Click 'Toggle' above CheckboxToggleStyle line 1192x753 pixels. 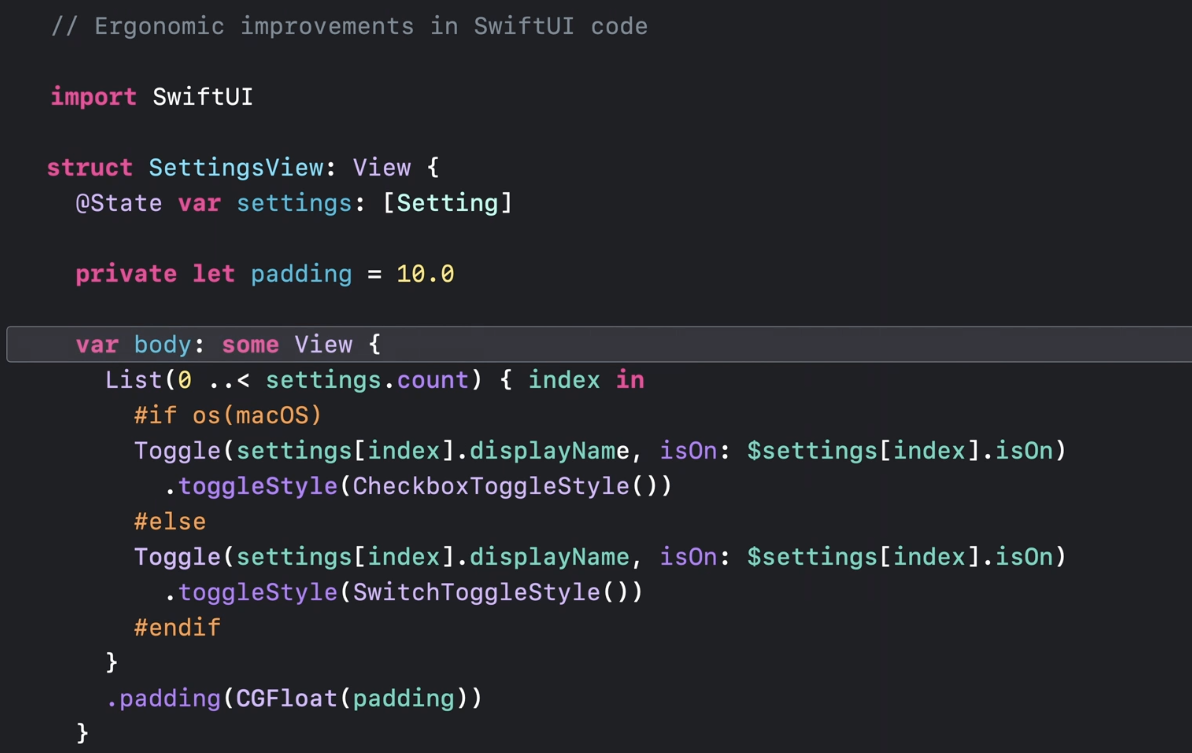tap(177, 451)
